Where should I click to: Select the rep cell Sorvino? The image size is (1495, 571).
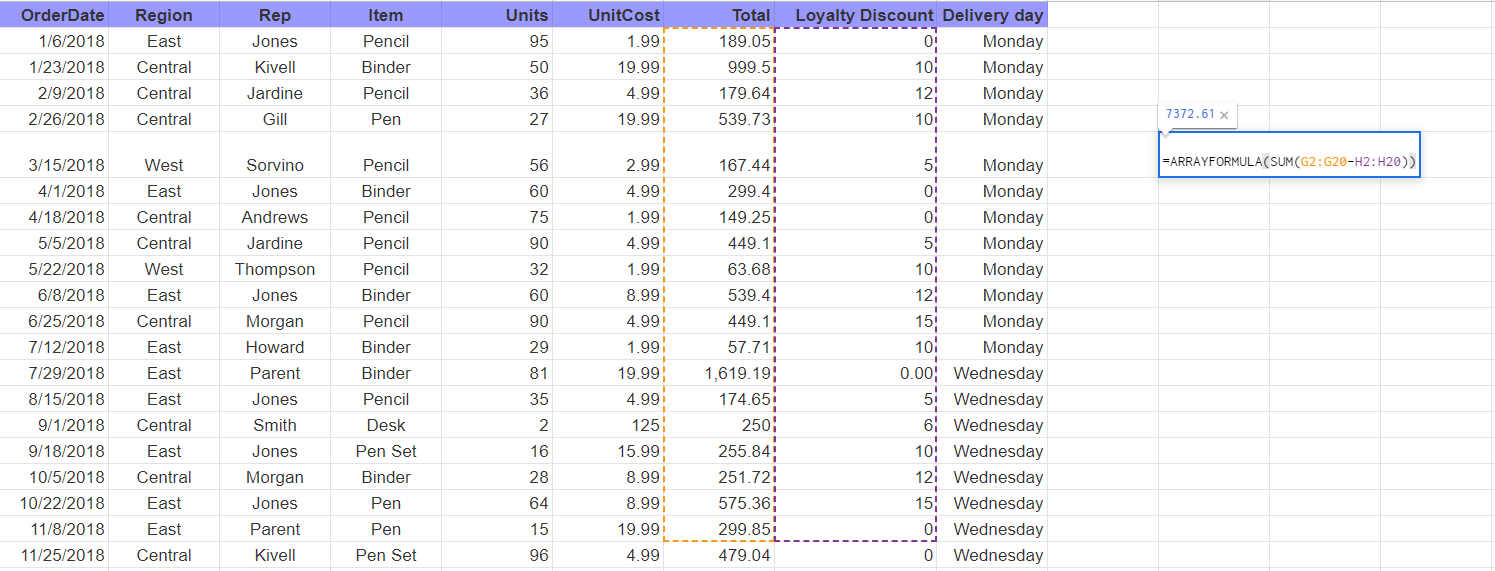pyautogui.click(x=275, y=156)
